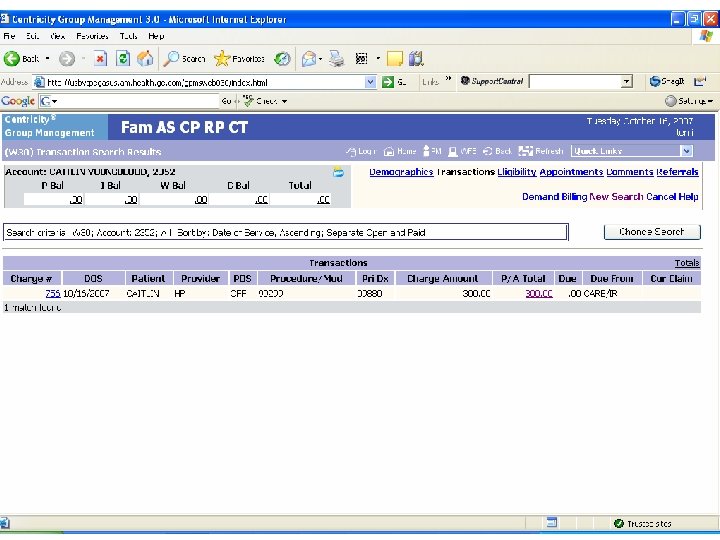The image size is (720, 540).
Task: Open the Favorites menu
Action: click(92, 36)
